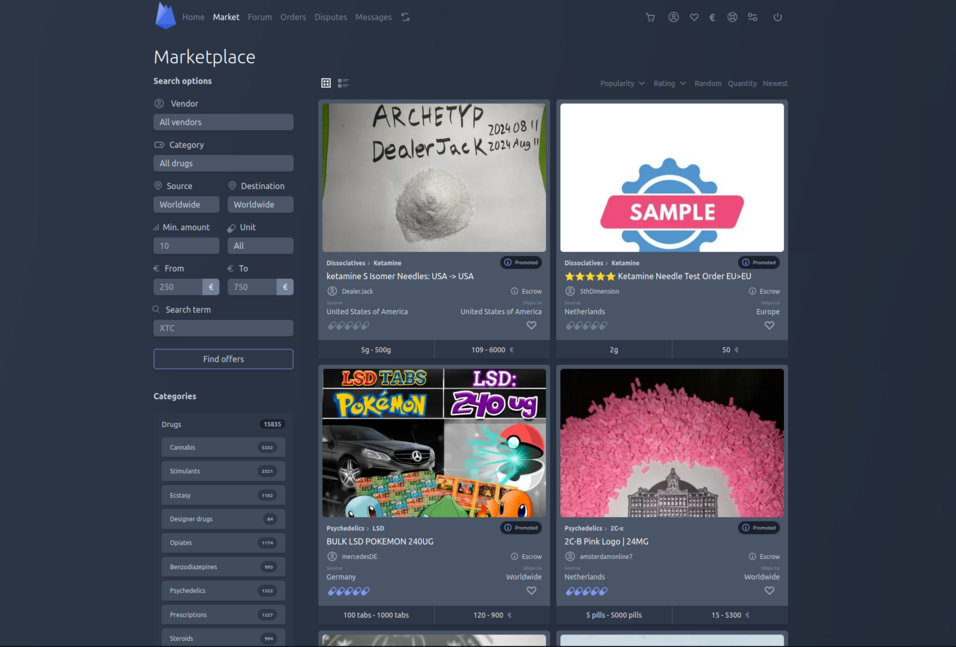956x647 pixels.
Task: Open the Destination Worldwide dropdown
Action: click(x=260, y=205)
